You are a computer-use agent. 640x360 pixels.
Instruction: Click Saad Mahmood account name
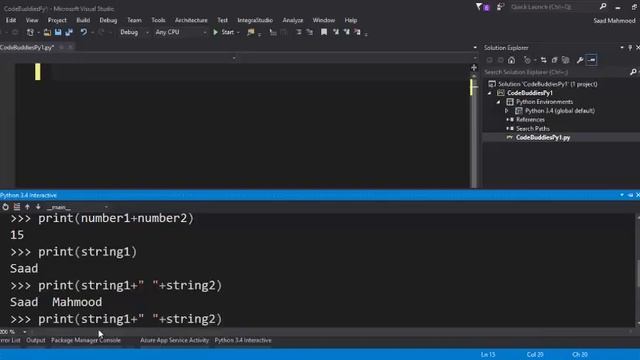pos(614,20)
